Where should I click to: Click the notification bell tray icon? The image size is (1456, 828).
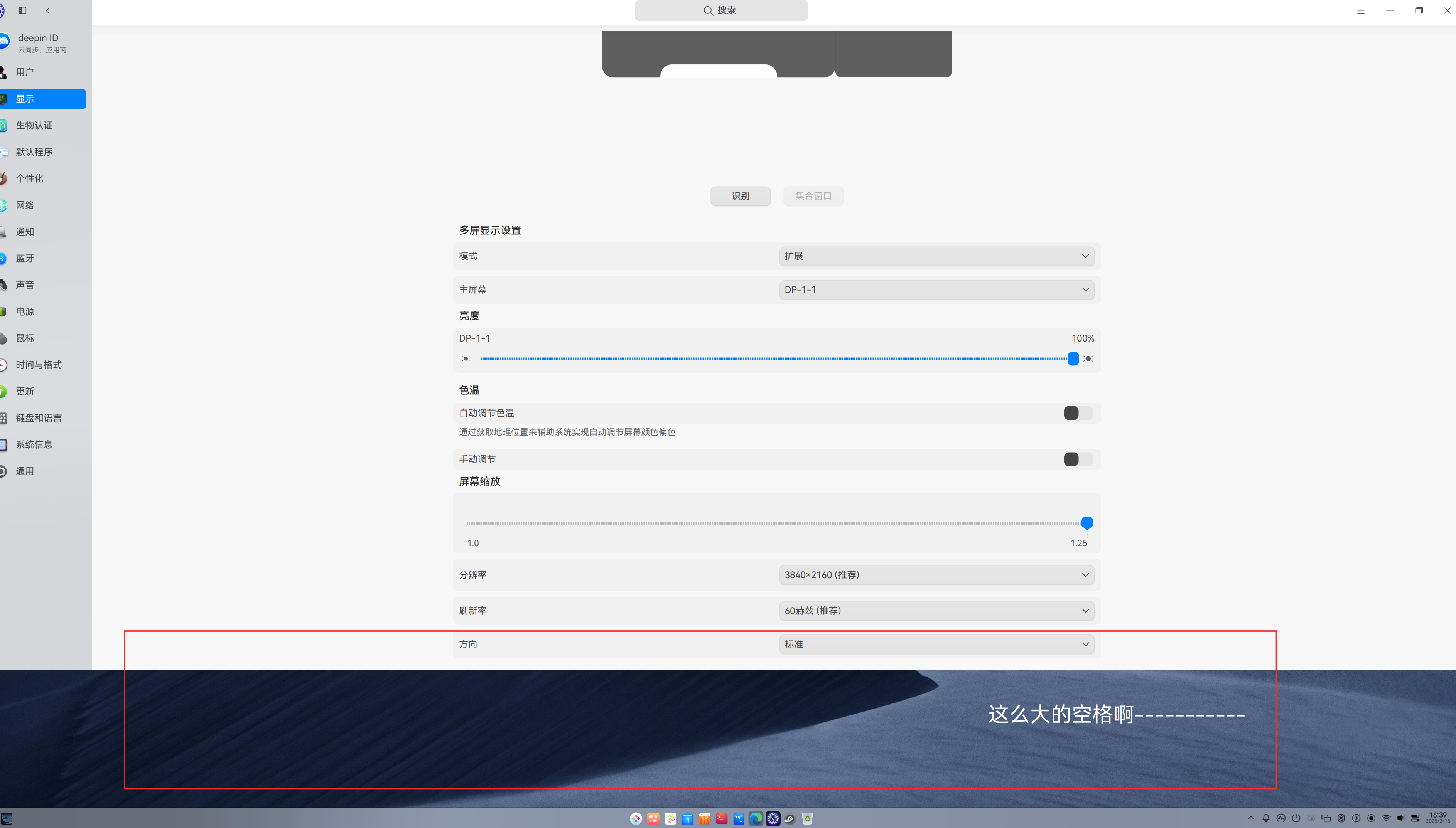(1266, 818)
